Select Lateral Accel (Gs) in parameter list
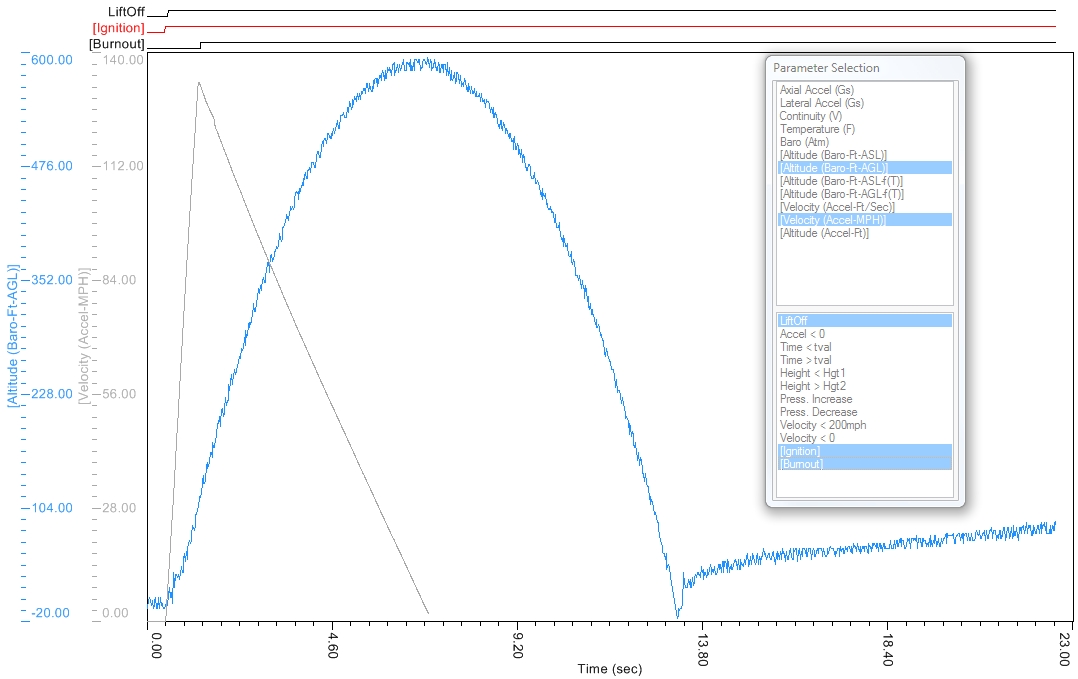This screenshot has height=679, width=1078. (821, 103)
